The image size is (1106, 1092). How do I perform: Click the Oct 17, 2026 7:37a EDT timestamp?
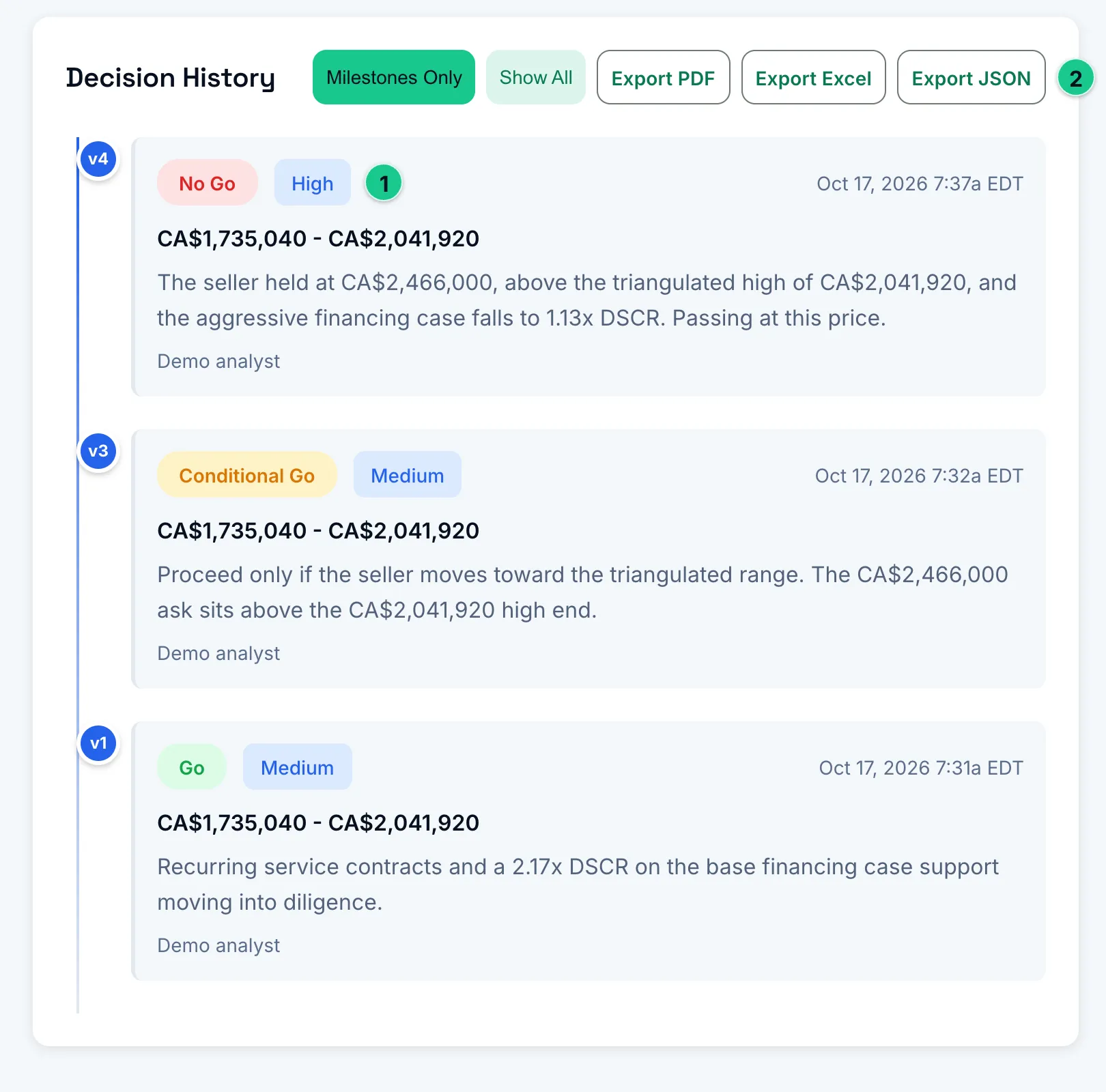[920, 184]
